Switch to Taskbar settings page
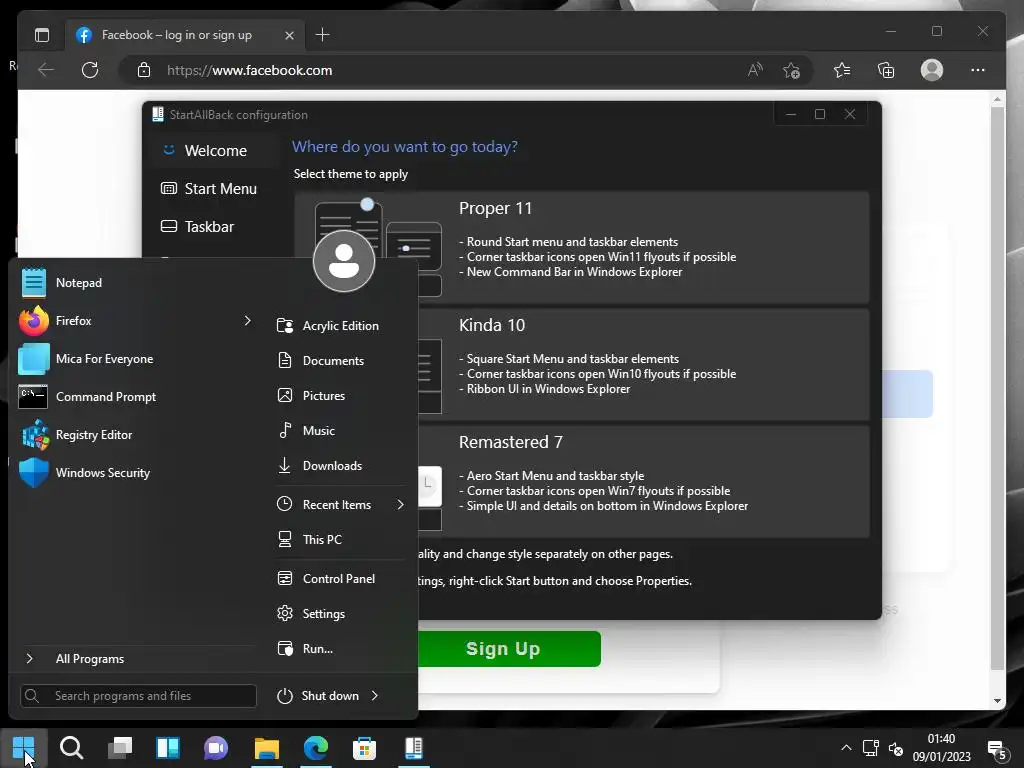This screenshot has width=1024, height=768. (x=214, y=226)
